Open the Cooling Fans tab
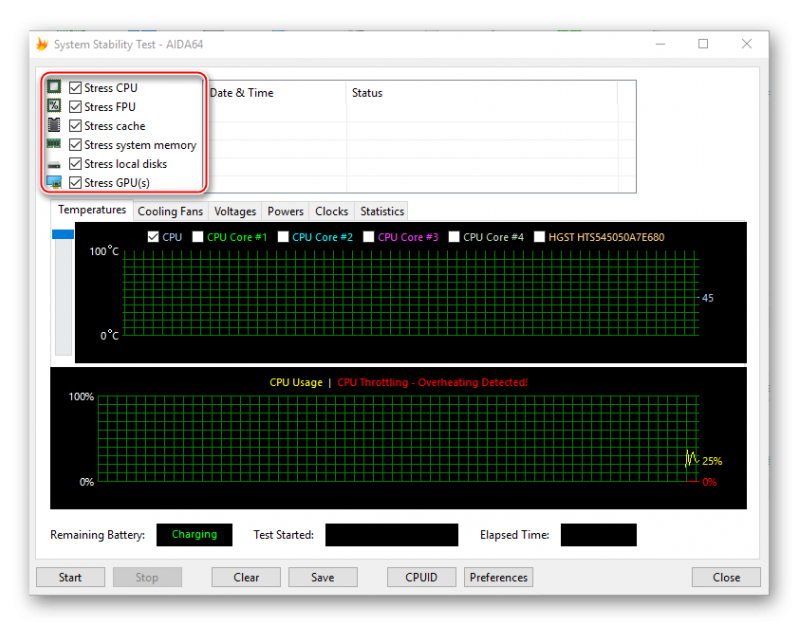The image size is (800, 626). click(170, 211)
